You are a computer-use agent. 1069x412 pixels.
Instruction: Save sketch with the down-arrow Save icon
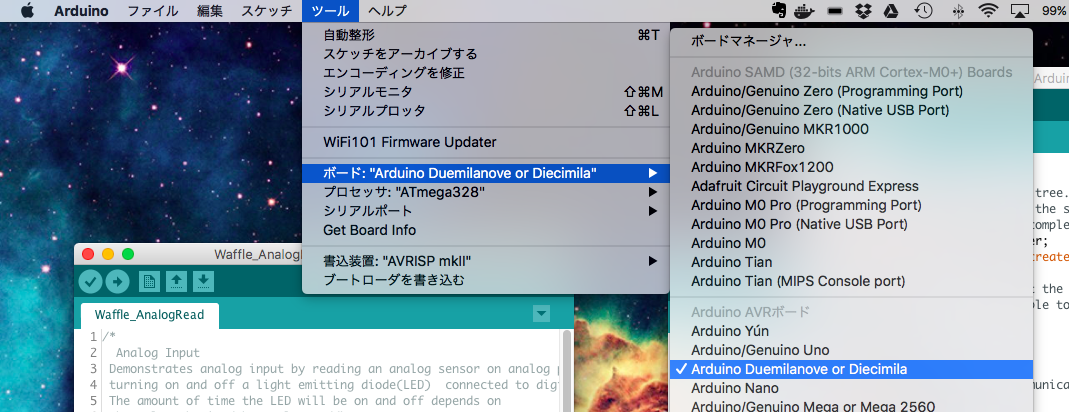point(204,280)
